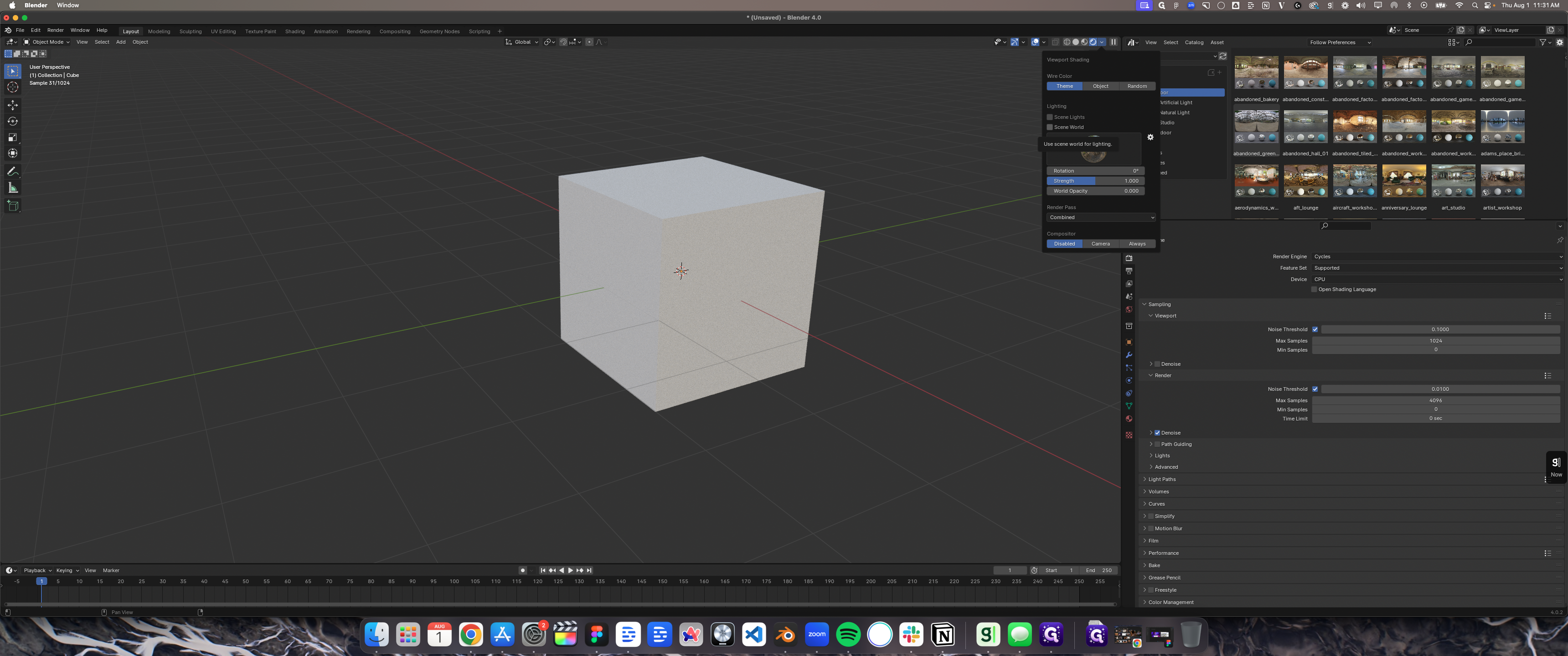The image size is (1568, 656).
Task: Select the Select Box tool
Action: point(13,71)
